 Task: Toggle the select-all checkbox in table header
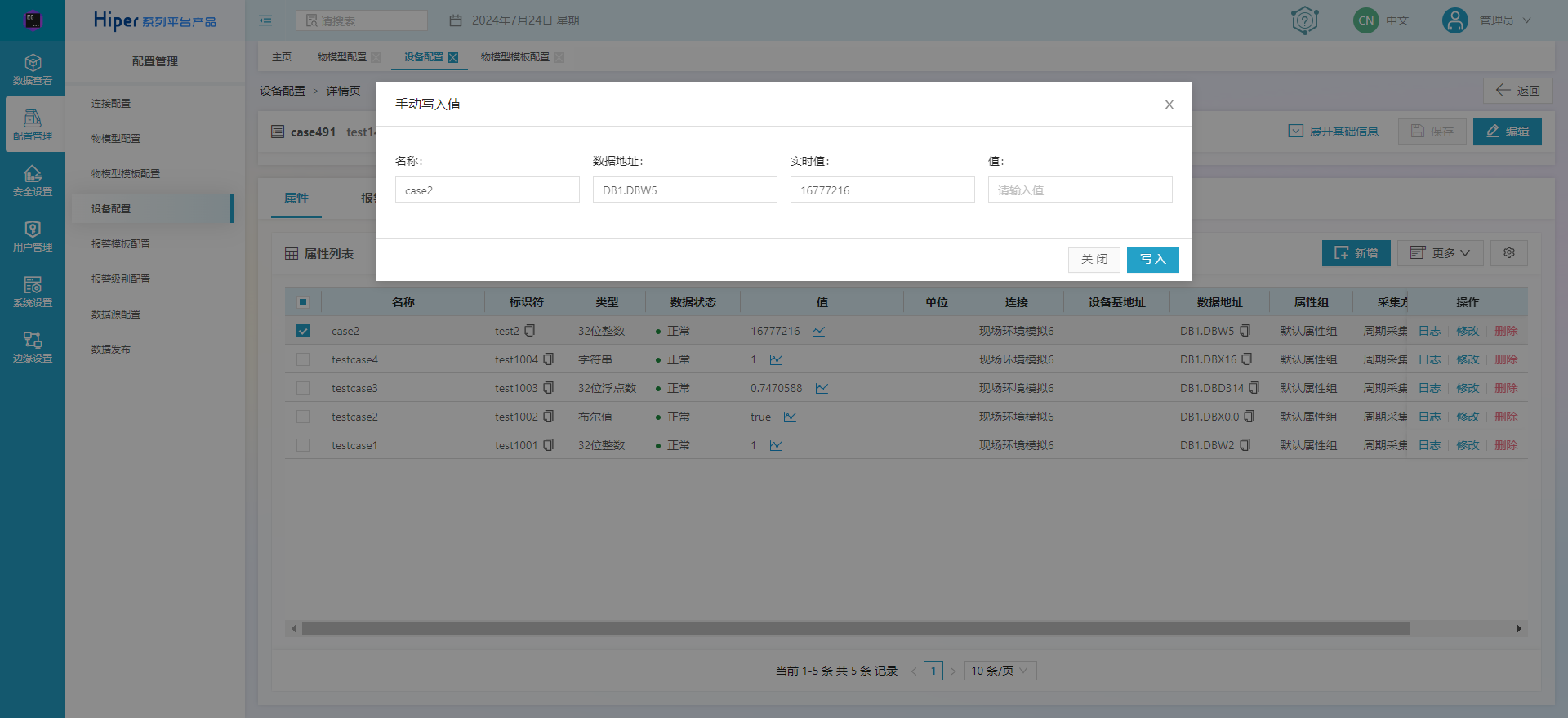pos(303,302)
